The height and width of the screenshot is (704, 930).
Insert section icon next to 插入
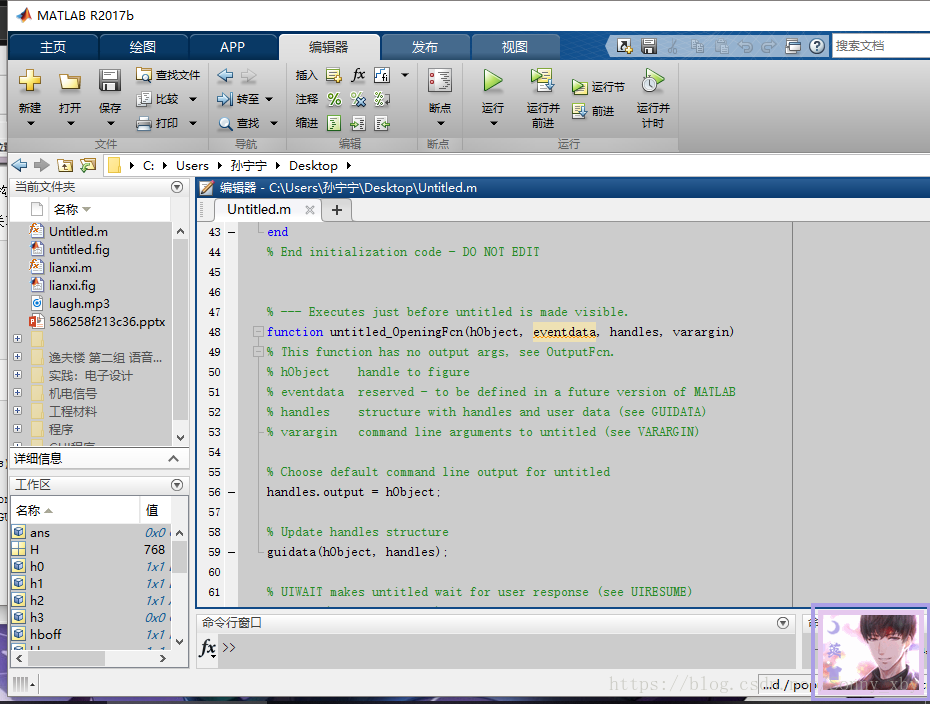pyautogui.click(x=334, y=75)
